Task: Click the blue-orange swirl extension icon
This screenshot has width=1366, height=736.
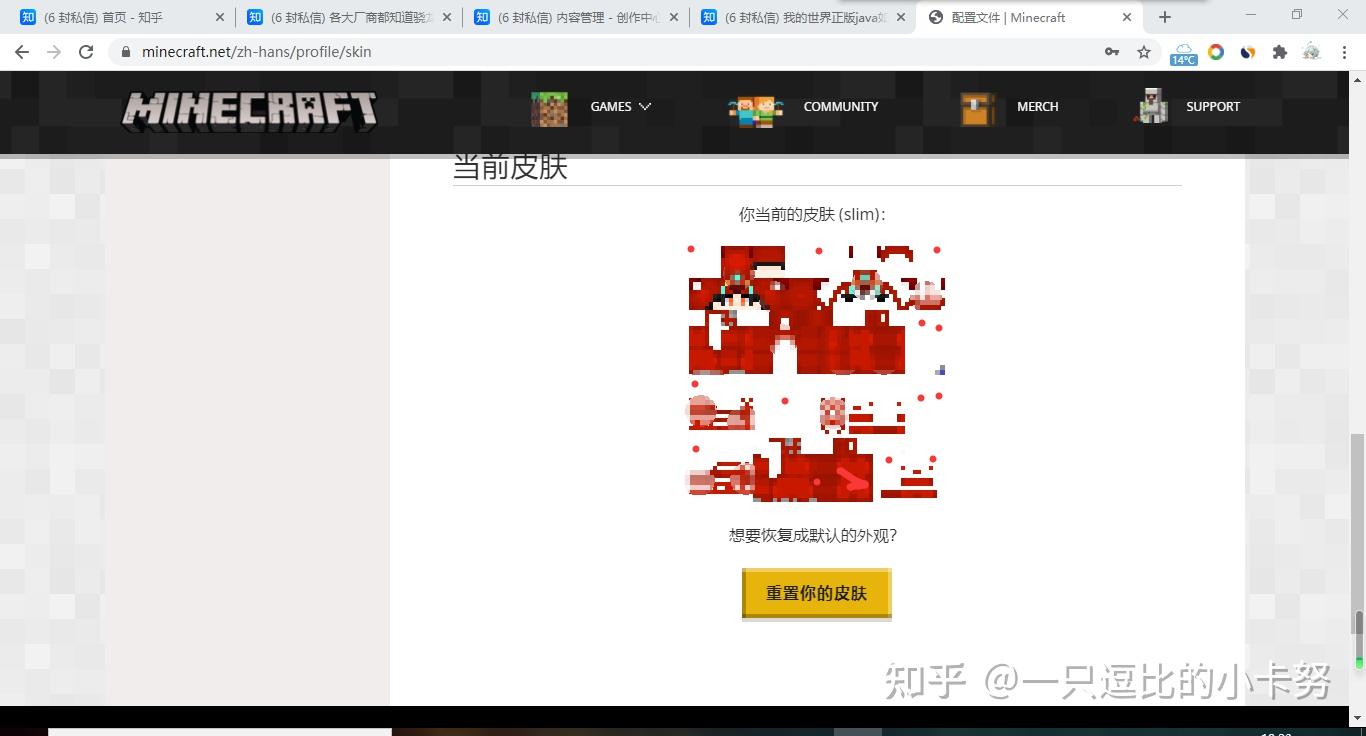Action: [x=1248, y=52]
